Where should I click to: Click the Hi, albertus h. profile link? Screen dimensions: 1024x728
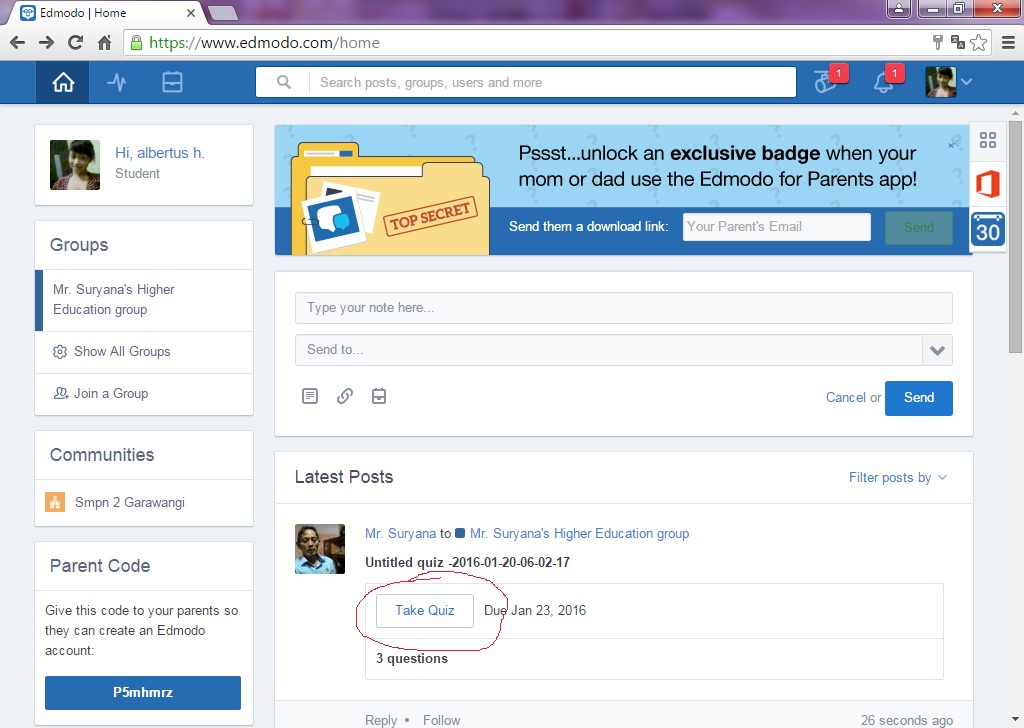coord(159,153)
